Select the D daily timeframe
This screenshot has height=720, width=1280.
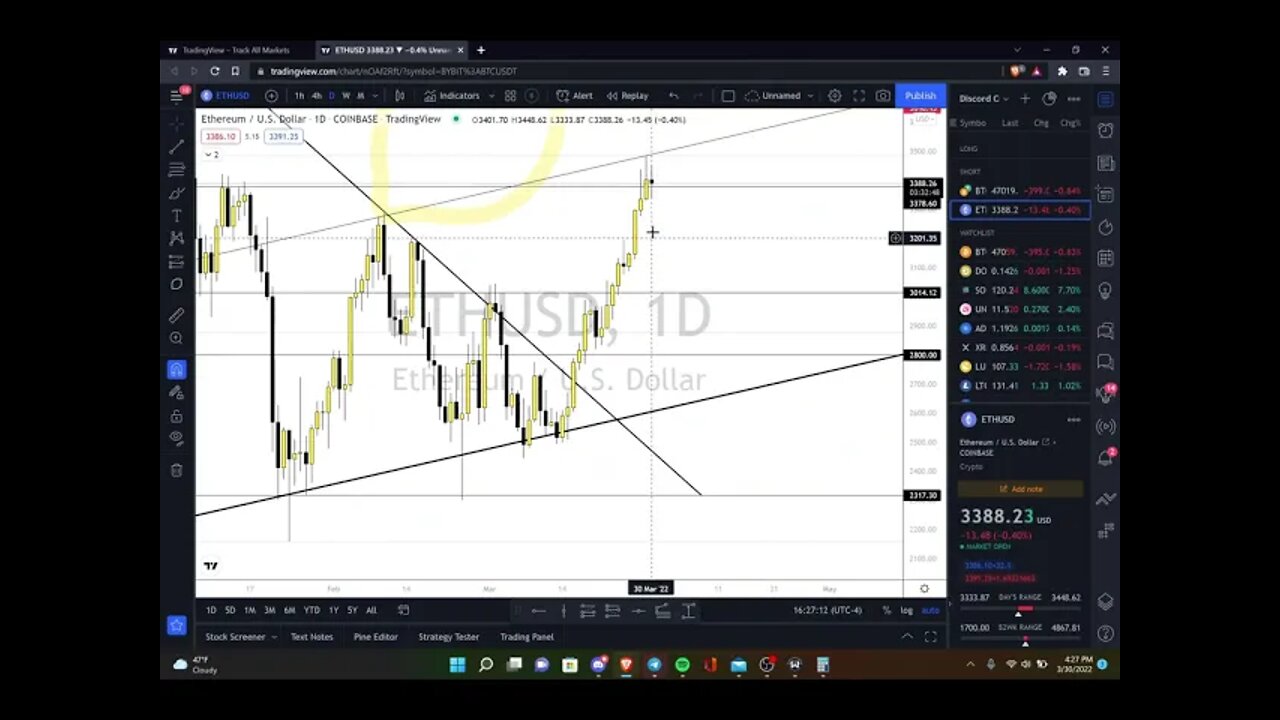tap(332, 96)
